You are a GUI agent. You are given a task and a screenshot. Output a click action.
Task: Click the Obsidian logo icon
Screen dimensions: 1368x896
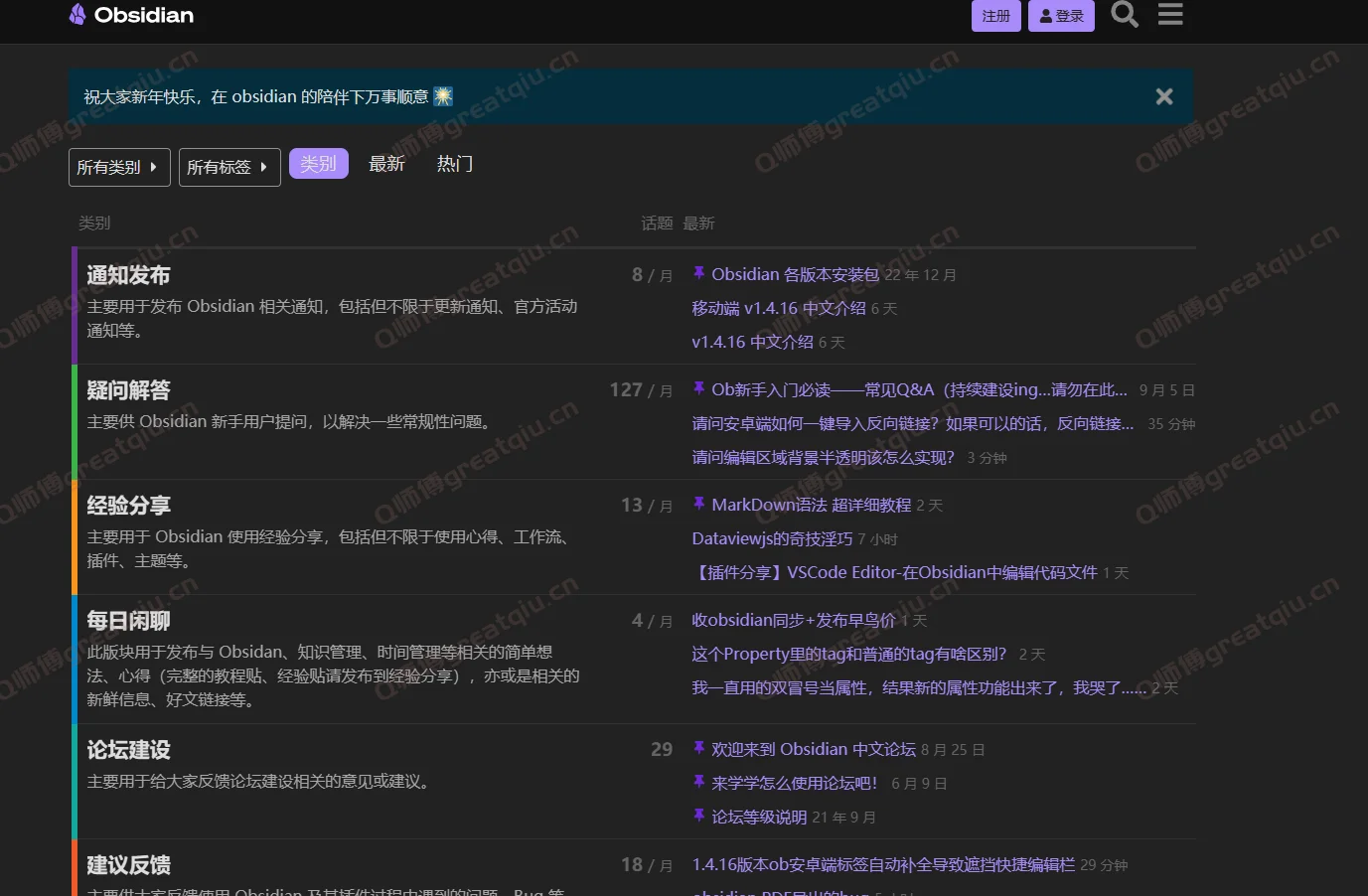77,15
